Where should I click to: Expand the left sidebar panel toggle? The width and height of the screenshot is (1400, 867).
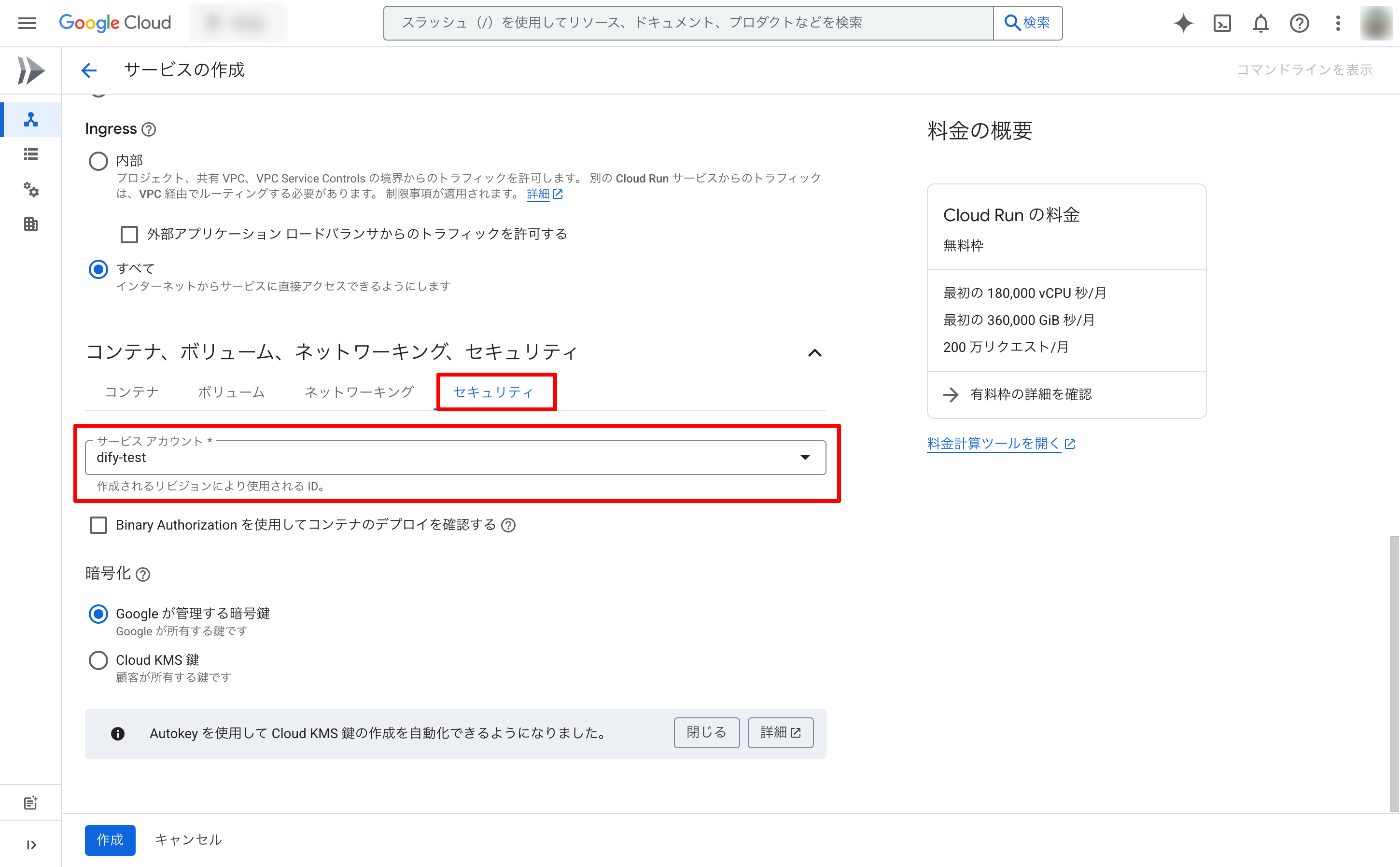[x=31, y=845]
